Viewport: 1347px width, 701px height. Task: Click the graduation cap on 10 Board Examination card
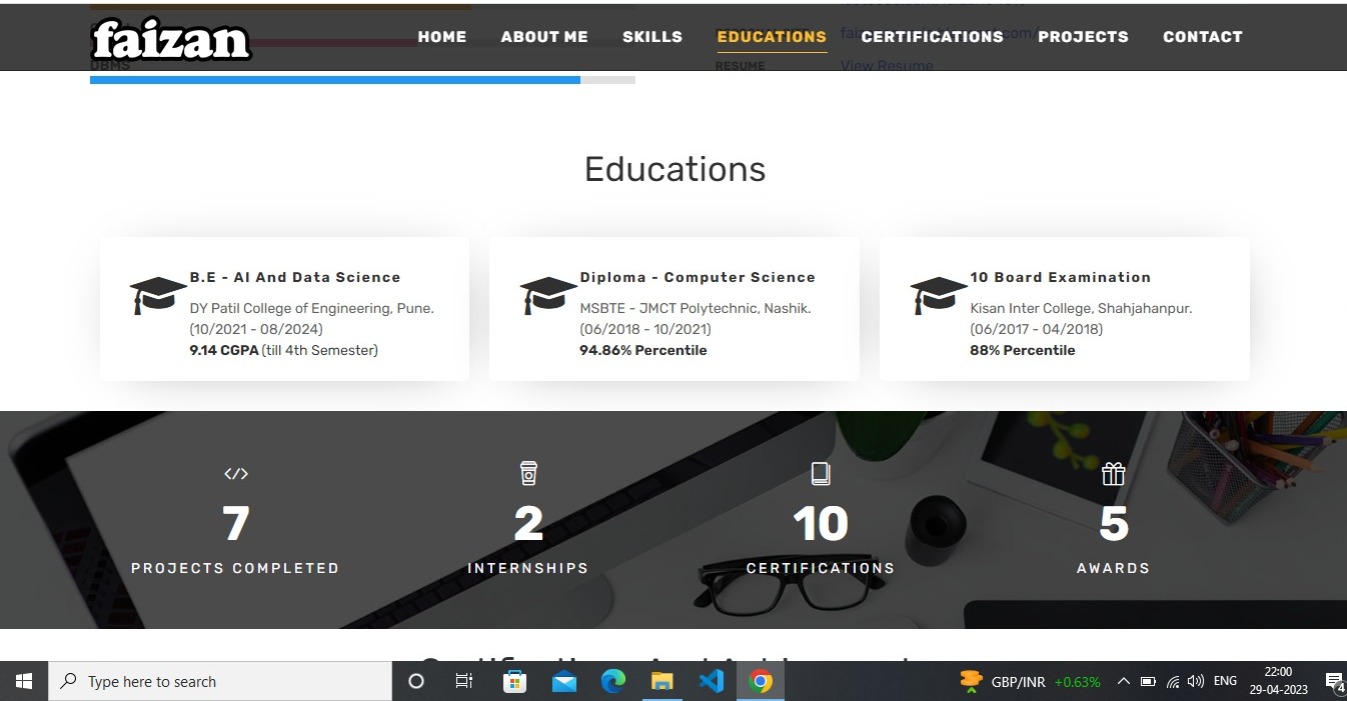938,293
